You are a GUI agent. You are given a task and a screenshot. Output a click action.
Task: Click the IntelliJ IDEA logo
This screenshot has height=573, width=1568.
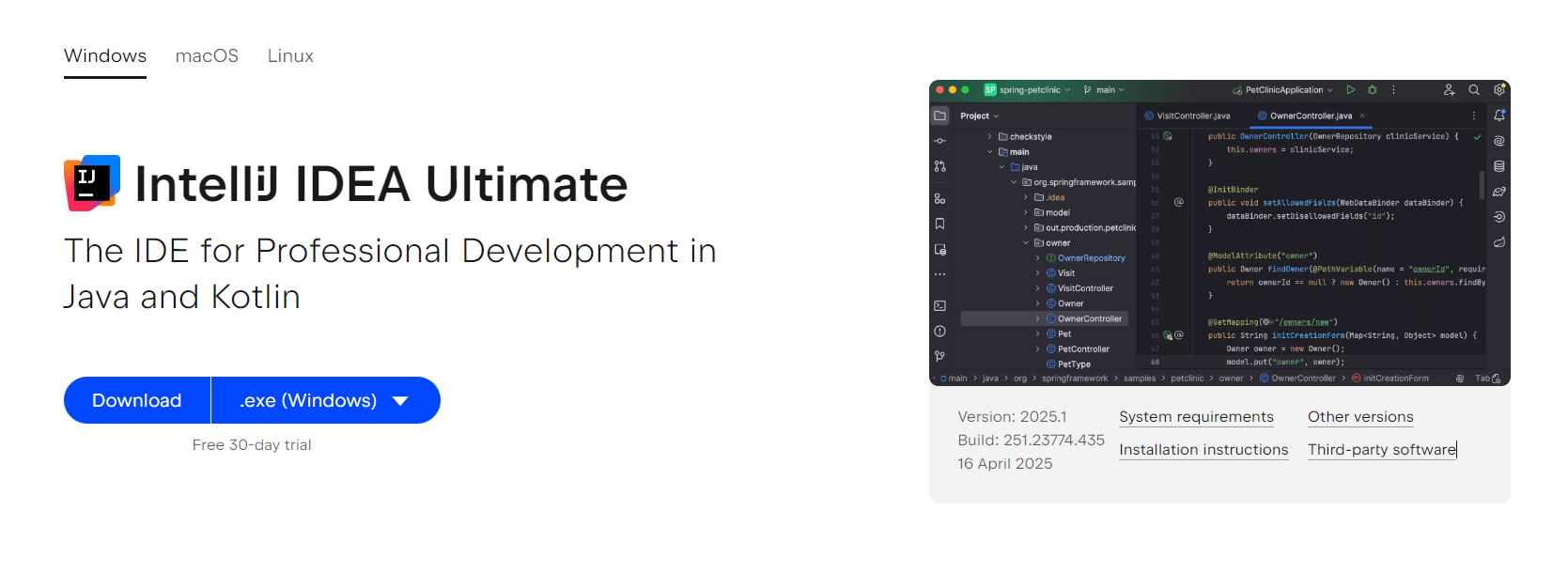pyautogui.click(x=92, y=183)
